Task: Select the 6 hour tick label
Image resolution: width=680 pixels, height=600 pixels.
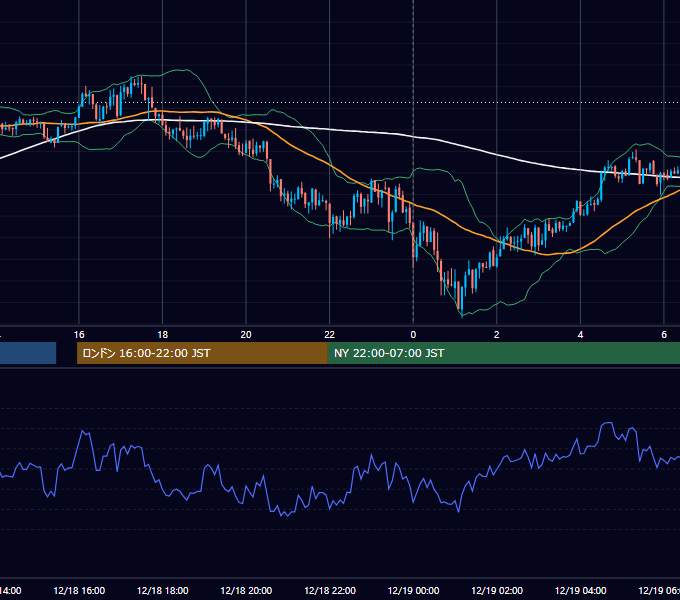Action: [x=664, y=334]
